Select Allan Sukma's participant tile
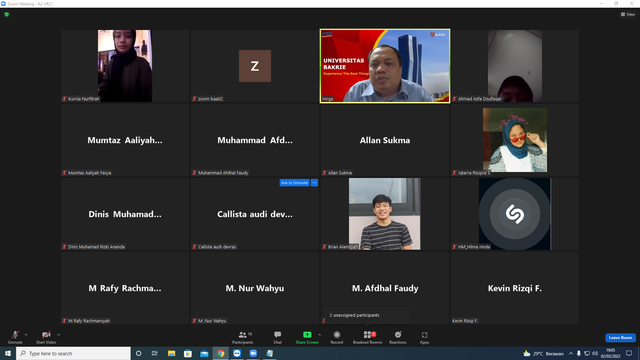Screen dimensions: 640x360 (x=385, y=140)
